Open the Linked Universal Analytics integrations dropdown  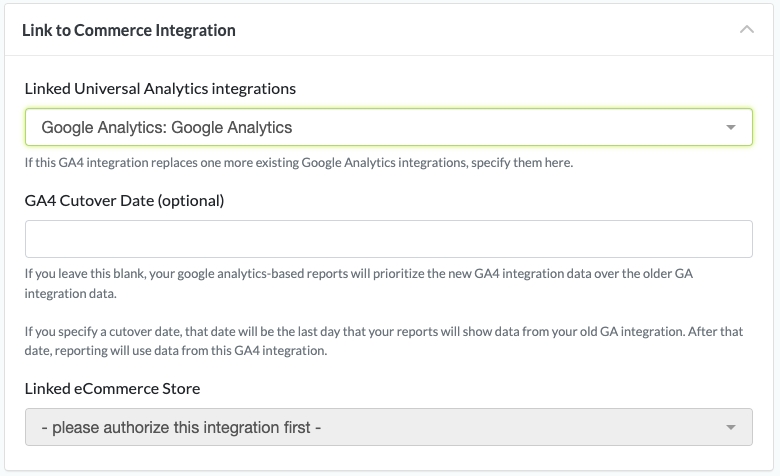point(388,128)
